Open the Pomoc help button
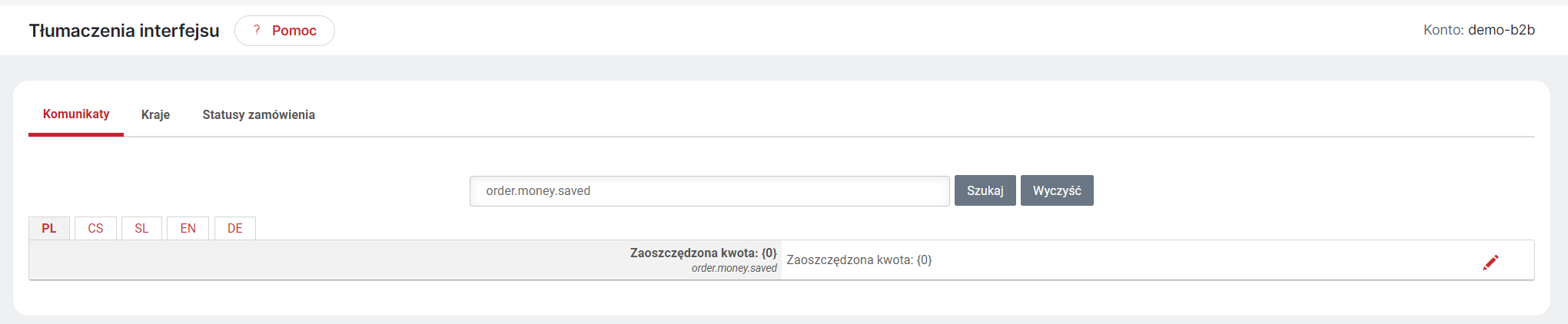Screen dimensions: 1568x324 (284, 31)
